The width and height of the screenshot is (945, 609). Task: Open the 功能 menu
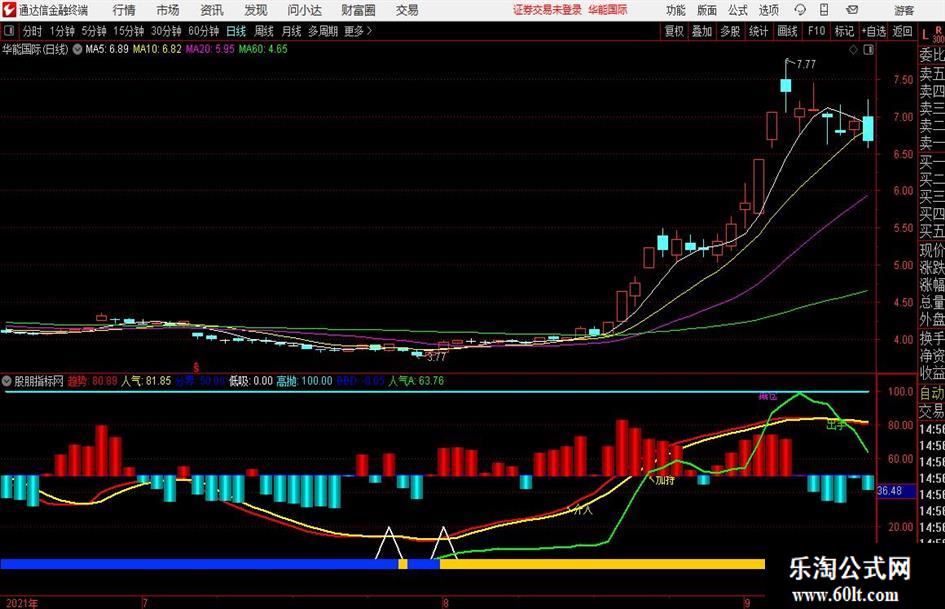point(676,10)
